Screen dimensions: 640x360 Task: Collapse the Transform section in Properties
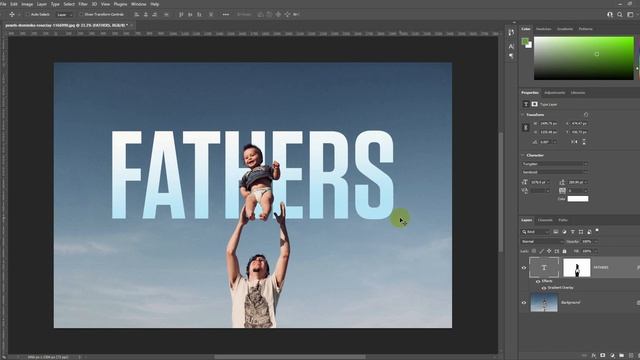[523, 115]
